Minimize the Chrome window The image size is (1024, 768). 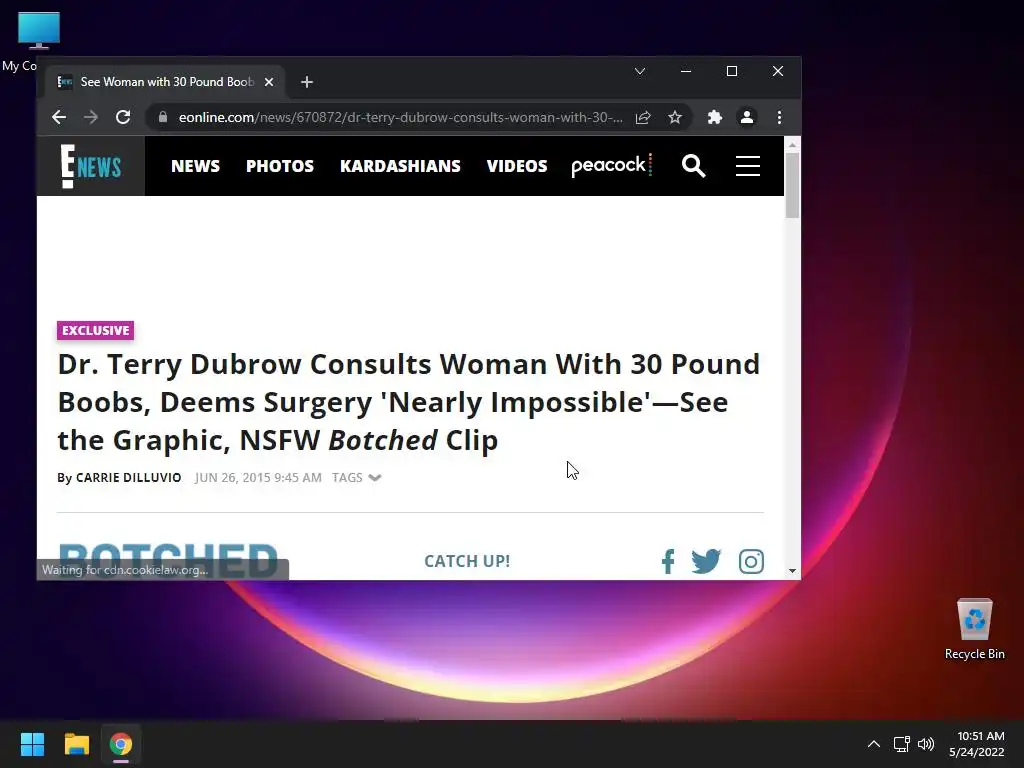[686, 71]
